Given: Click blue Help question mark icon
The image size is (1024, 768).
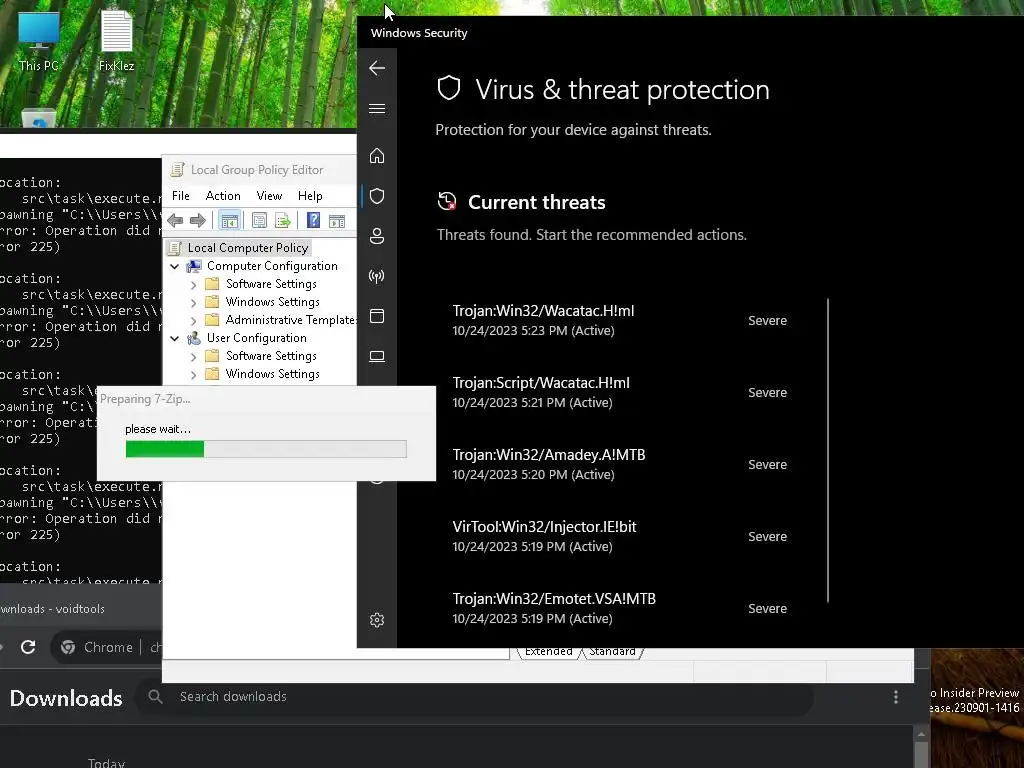Looking at the screenshot, I should tap(313, 221).
